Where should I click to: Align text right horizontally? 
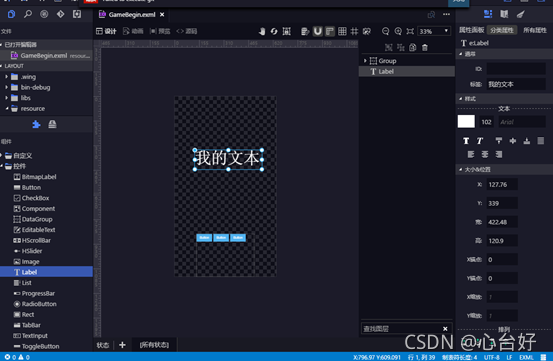[x=499, y=154]
